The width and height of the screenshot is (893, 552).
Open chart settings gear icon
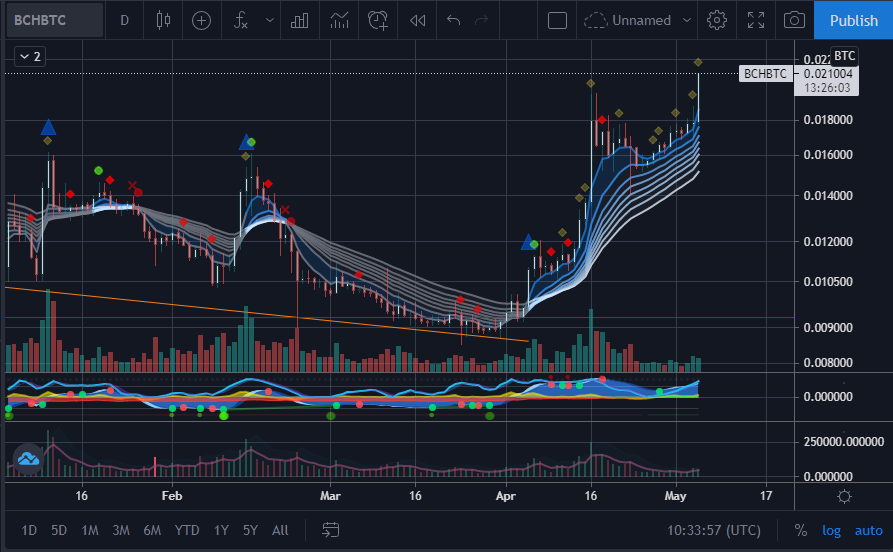tap(716, 21)
